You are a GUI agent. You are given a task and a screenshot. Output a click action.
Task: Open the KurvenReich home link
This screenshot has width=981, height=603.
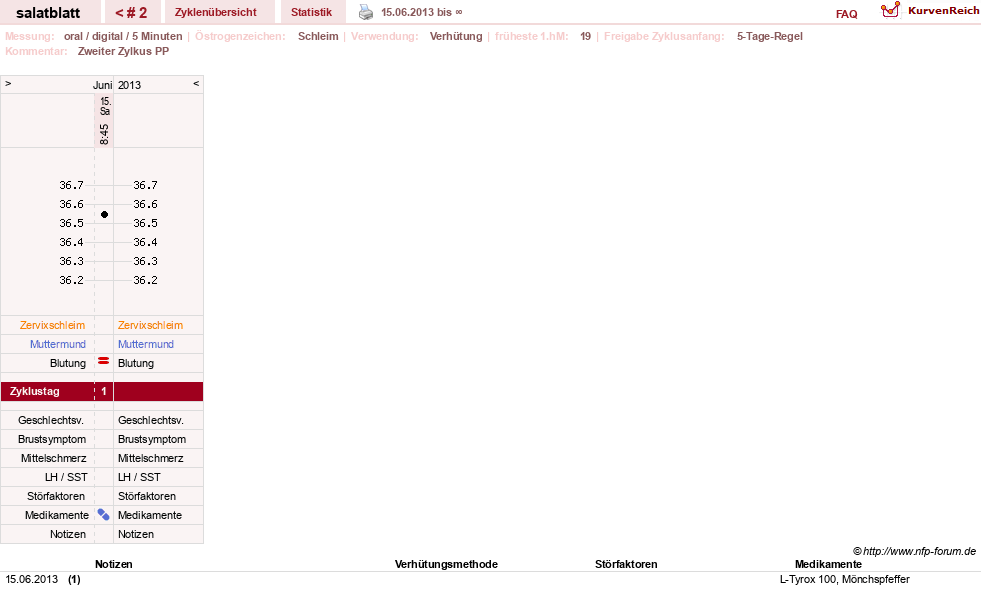point(943,11)
